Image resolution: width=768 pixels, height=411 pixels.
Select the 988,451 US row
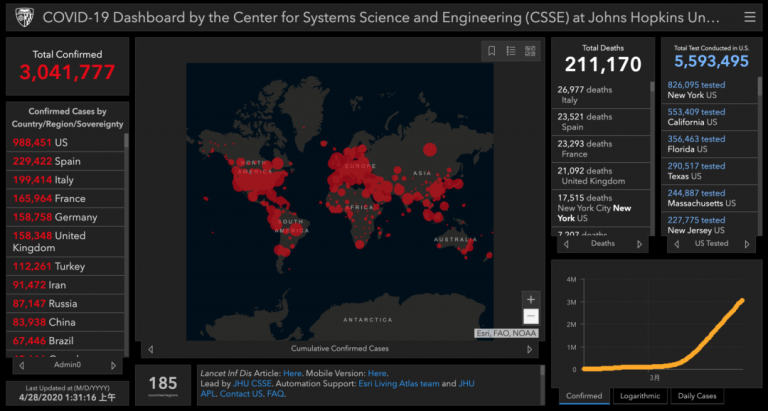tap(65, 143)
